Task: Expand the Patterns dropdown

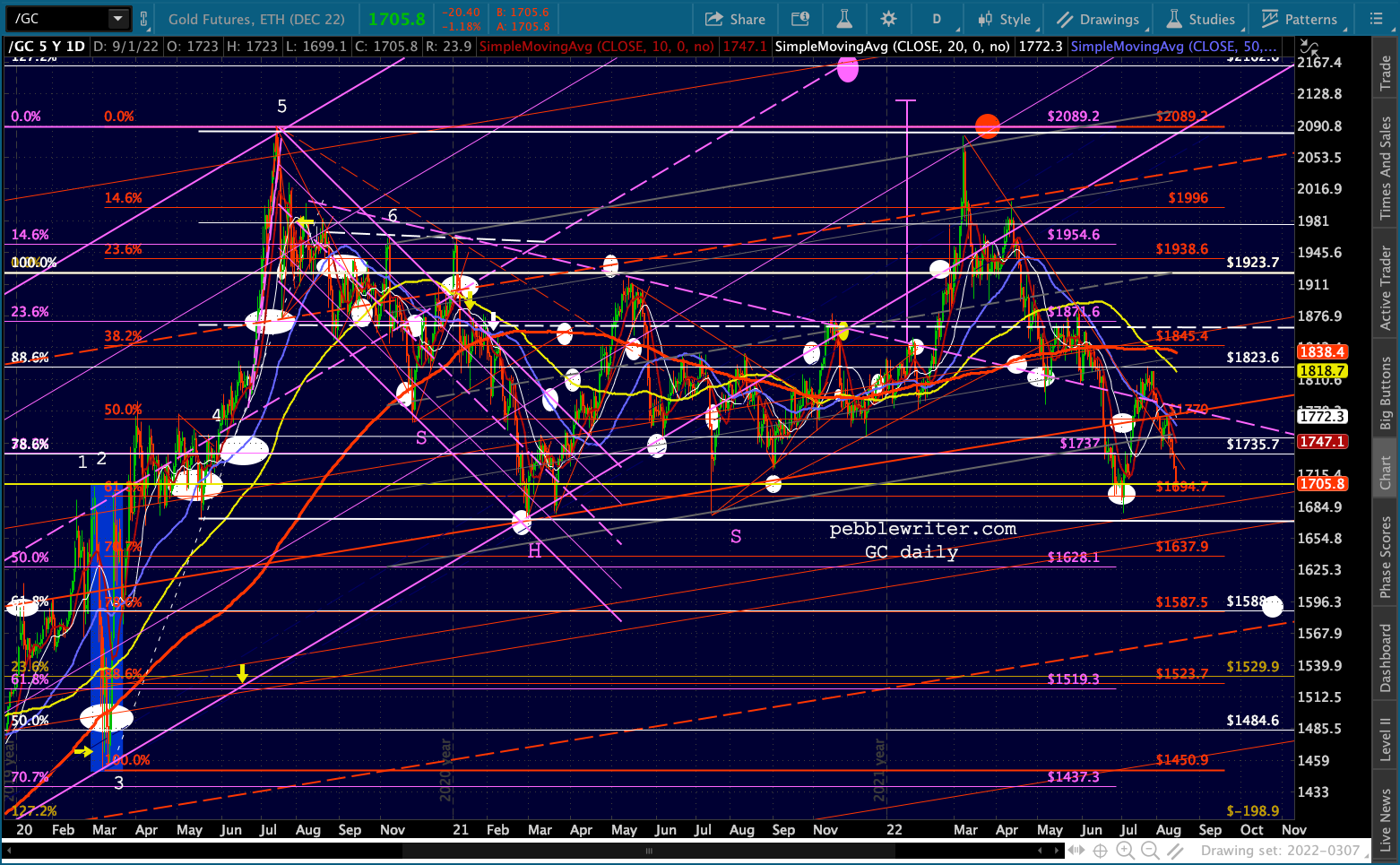Action: pos(1300,19)
